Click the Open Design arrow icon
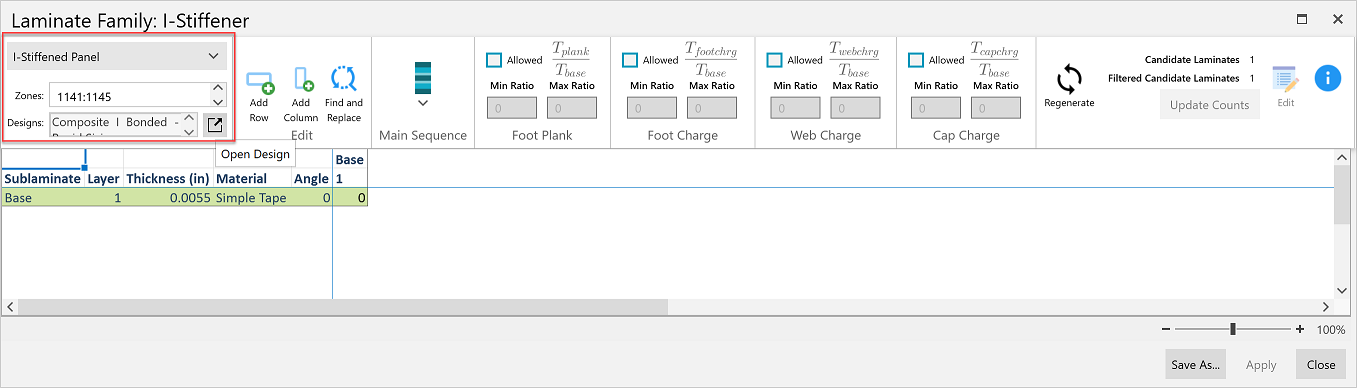 [x=215, y=125]
